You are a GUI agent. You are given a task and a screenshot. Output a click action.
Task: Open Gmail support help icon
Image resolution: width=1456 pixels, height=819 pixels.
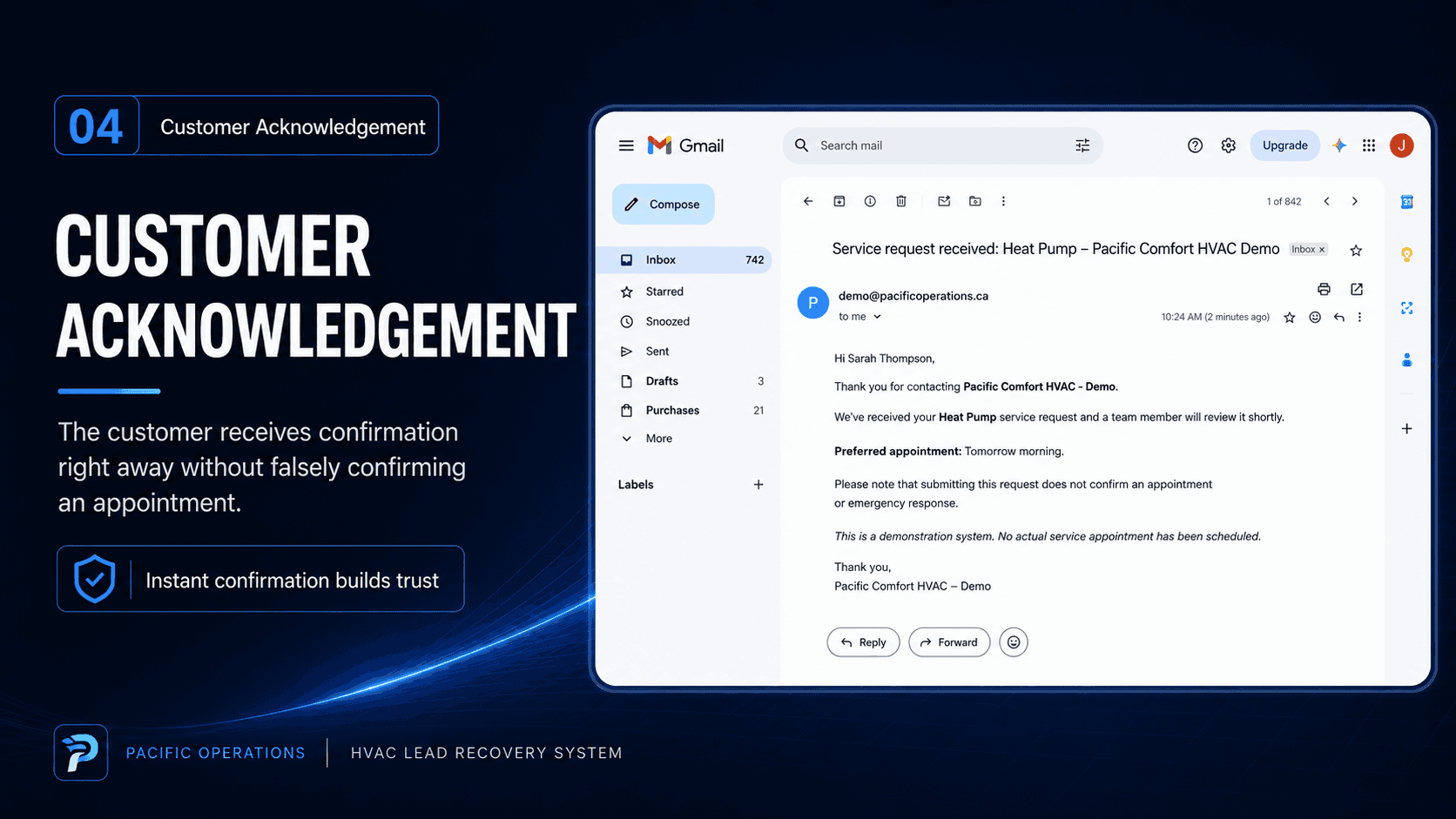coord(1195,145)
